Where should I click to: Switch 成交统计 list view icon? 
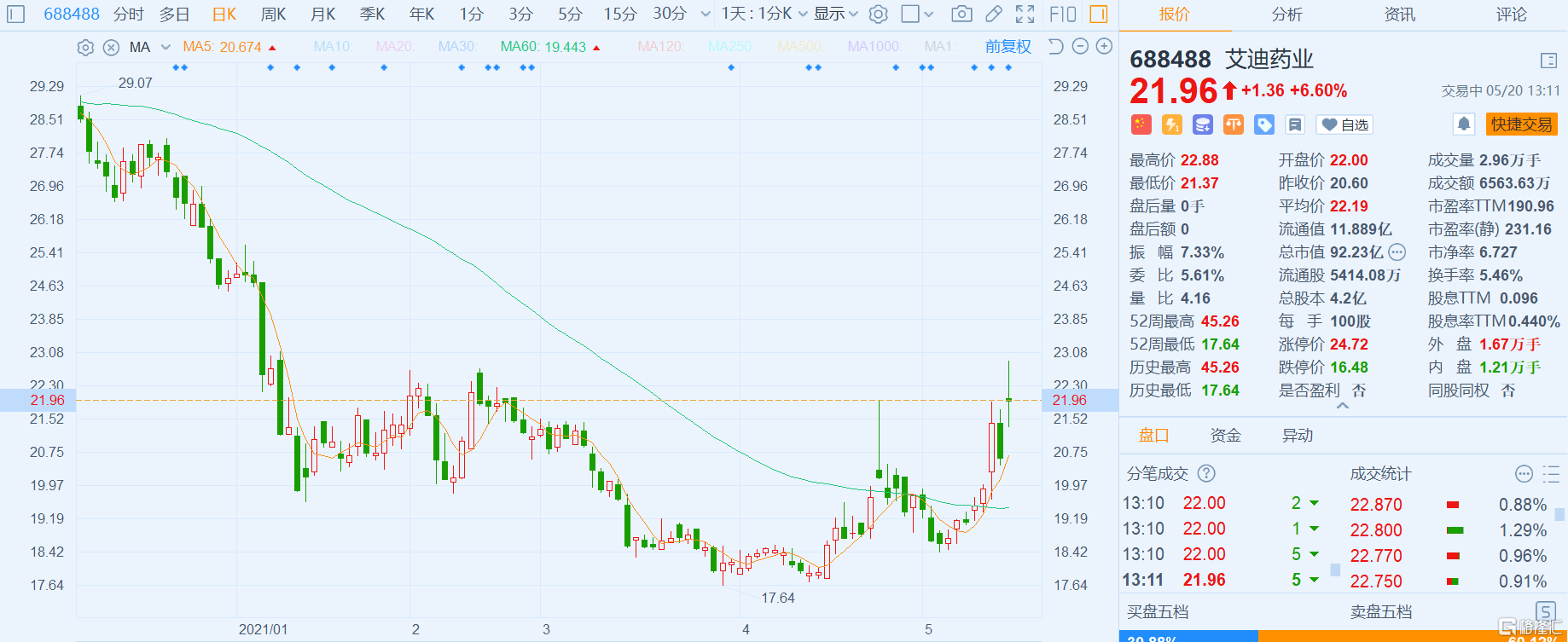click(1552, 473)
